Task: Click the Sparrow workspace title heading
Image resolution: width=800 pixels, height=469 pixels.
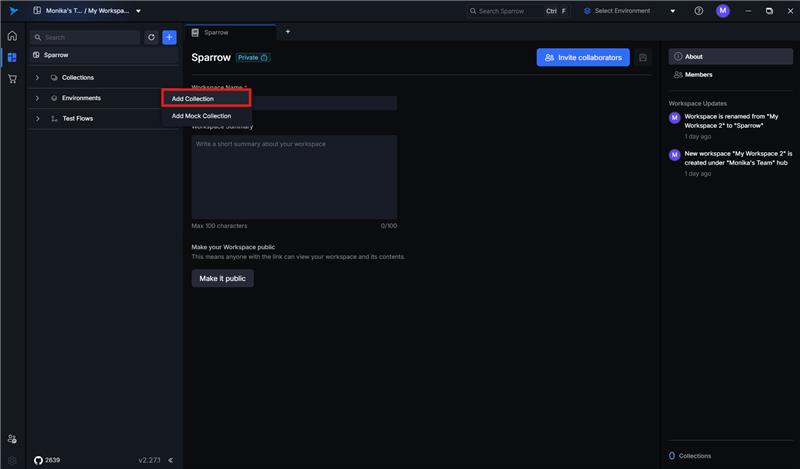Action: coord(211,58)
